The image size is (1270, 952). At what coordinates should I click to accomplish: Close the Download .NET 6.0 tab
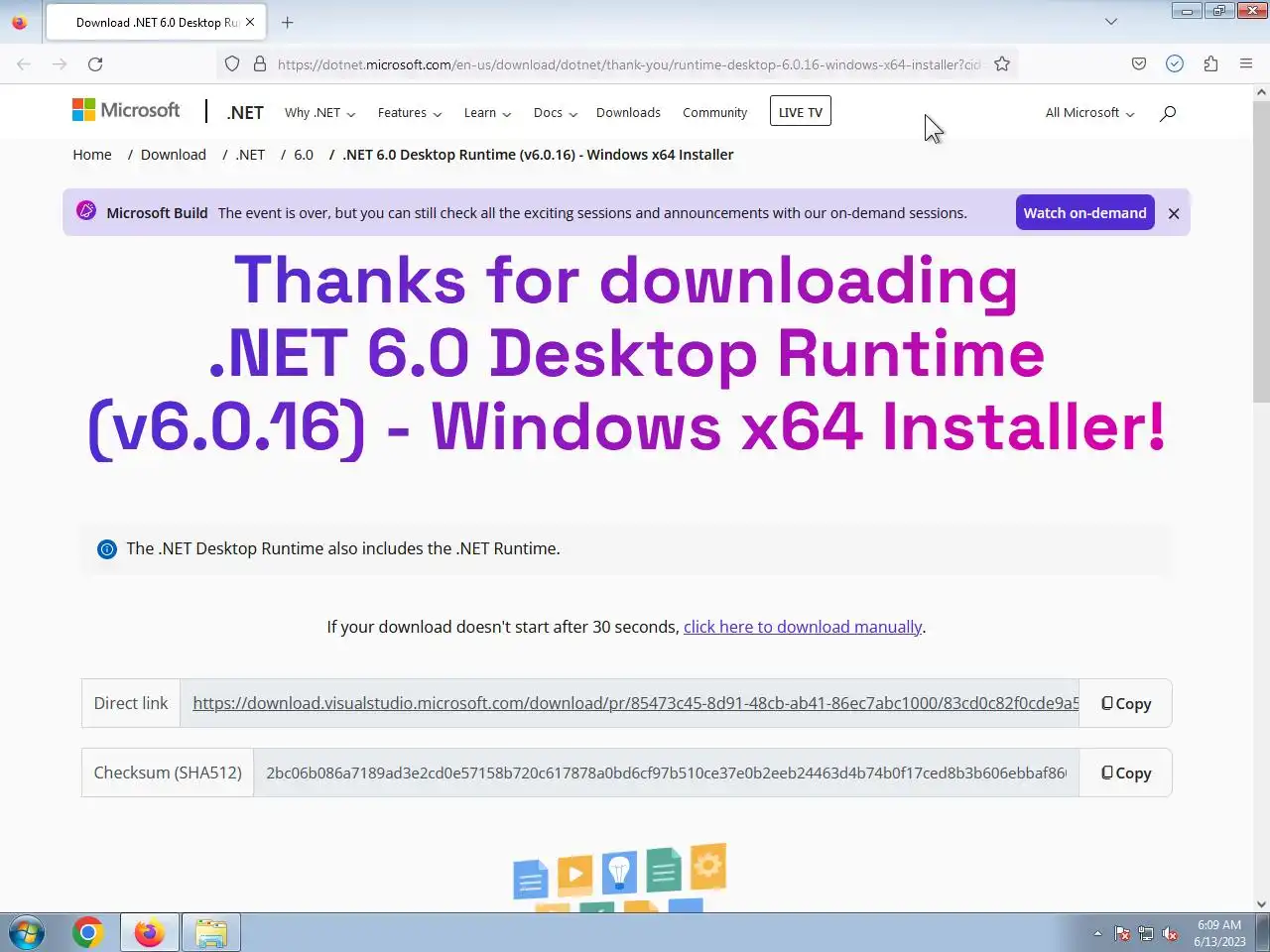[250, 22]
